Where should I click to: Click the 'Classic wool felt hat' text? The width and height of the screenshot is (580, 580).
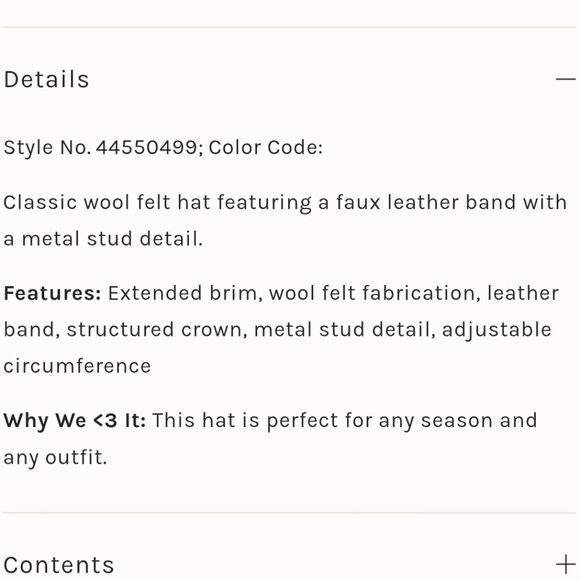[107, 202]
